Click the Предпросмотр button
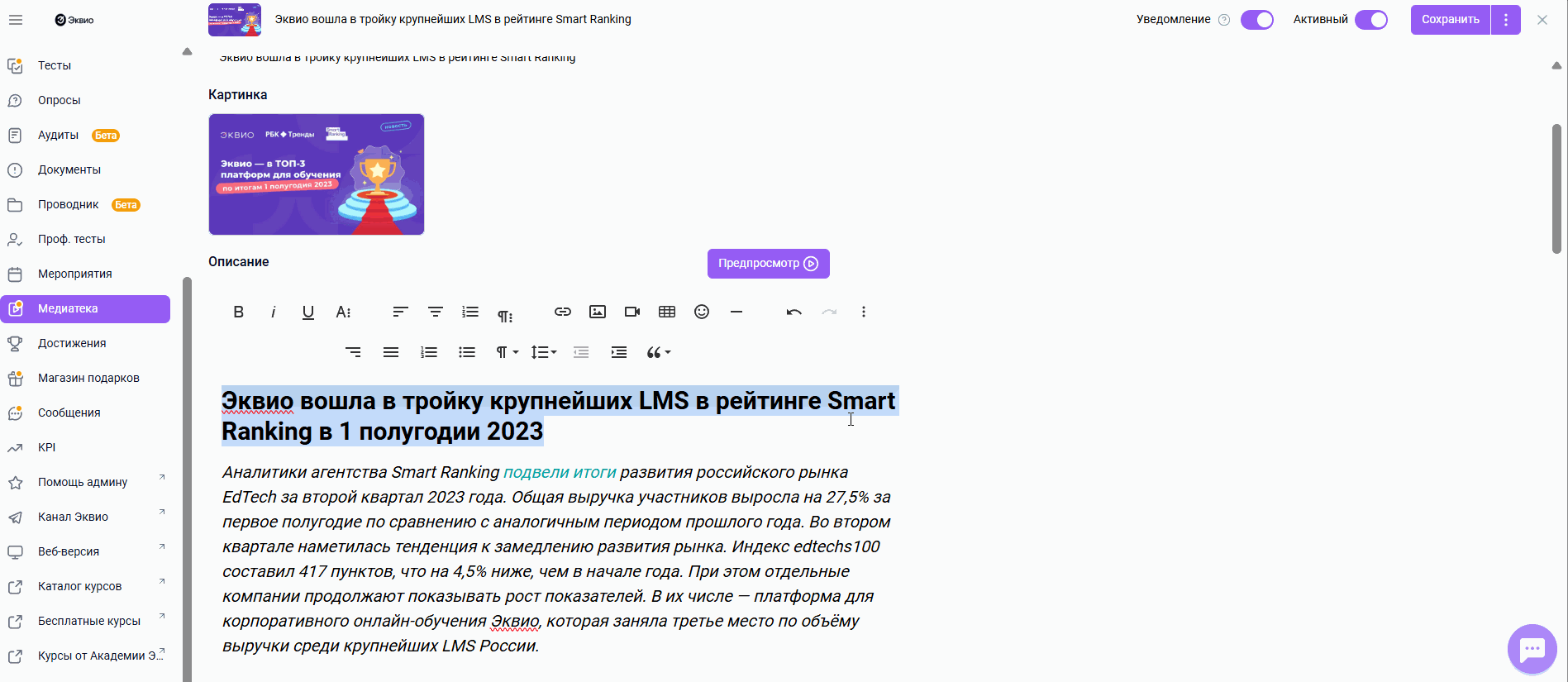1568x682 pixels. pyautogui.click(x=769, y=264)
